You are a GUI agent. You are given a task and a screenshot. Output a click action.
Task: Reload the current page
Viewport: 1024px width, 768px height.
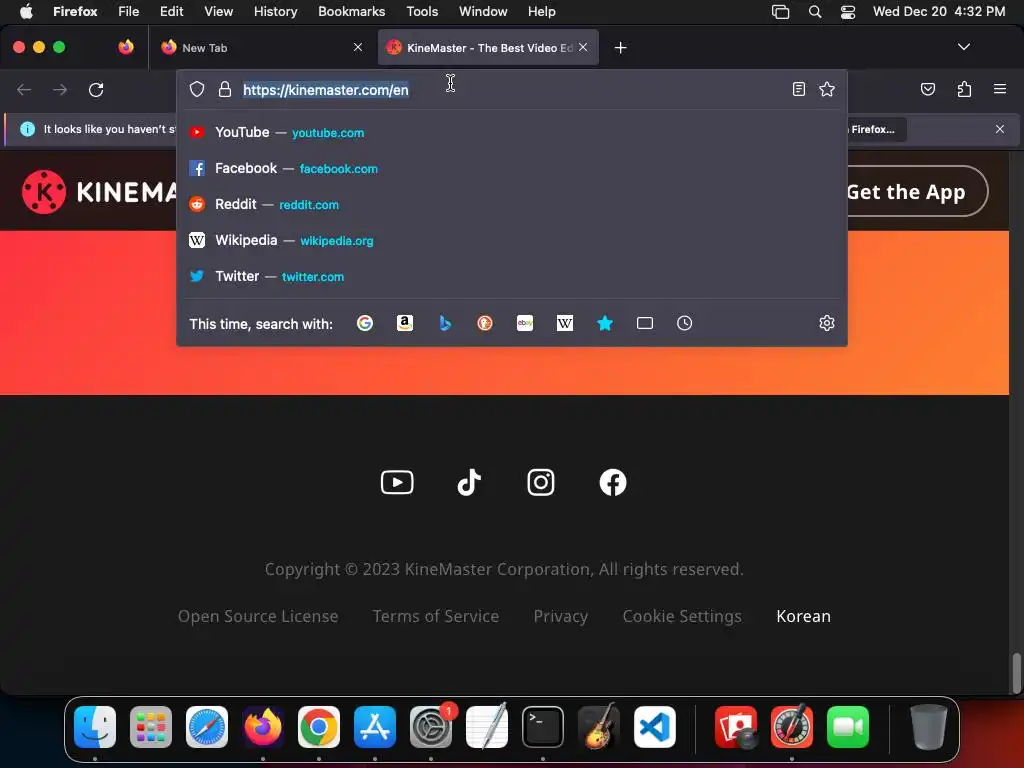pyautogui.click(x=96, y=89)
